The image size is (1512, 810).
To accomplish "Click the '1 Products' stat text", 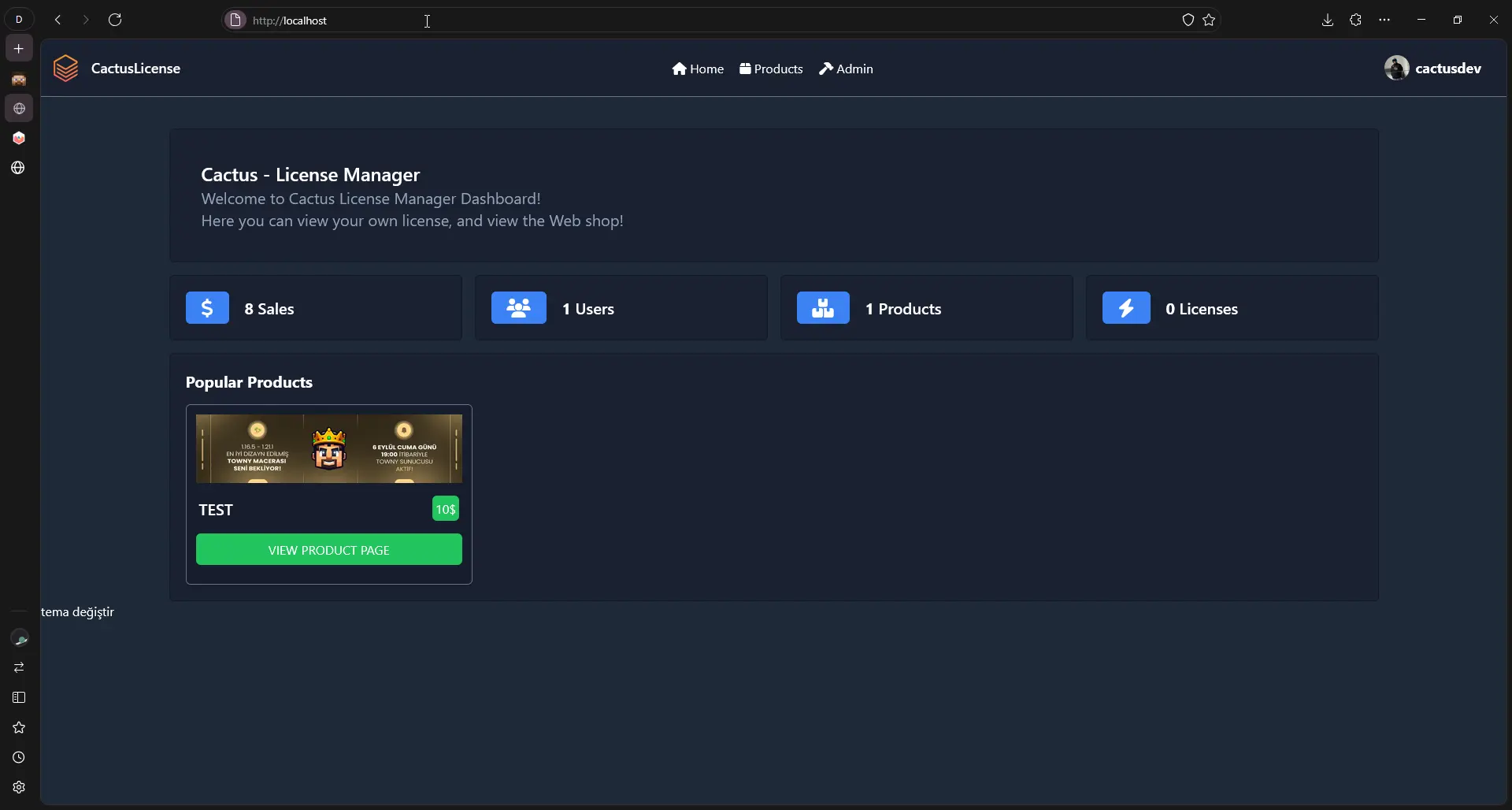I will 903,309.
